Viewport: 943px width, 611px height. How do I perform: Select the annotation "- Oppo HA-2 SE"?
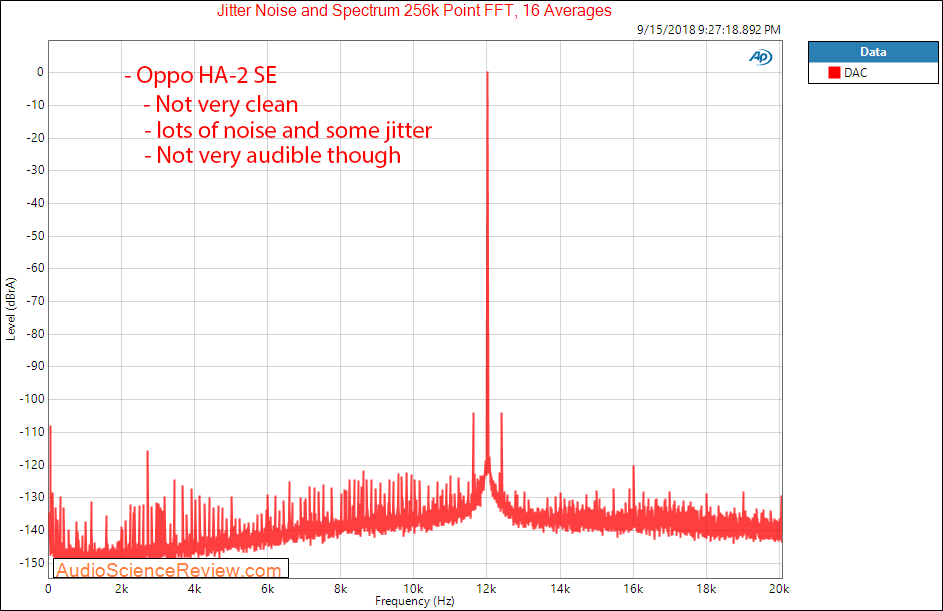[x=201, y=75]
